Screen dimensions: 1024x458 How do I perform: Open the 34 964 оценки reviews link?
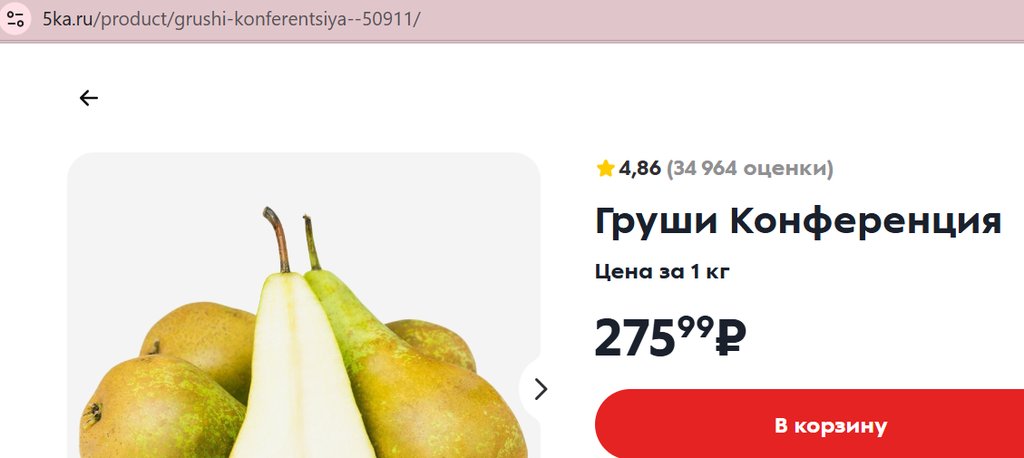[750, 169]
